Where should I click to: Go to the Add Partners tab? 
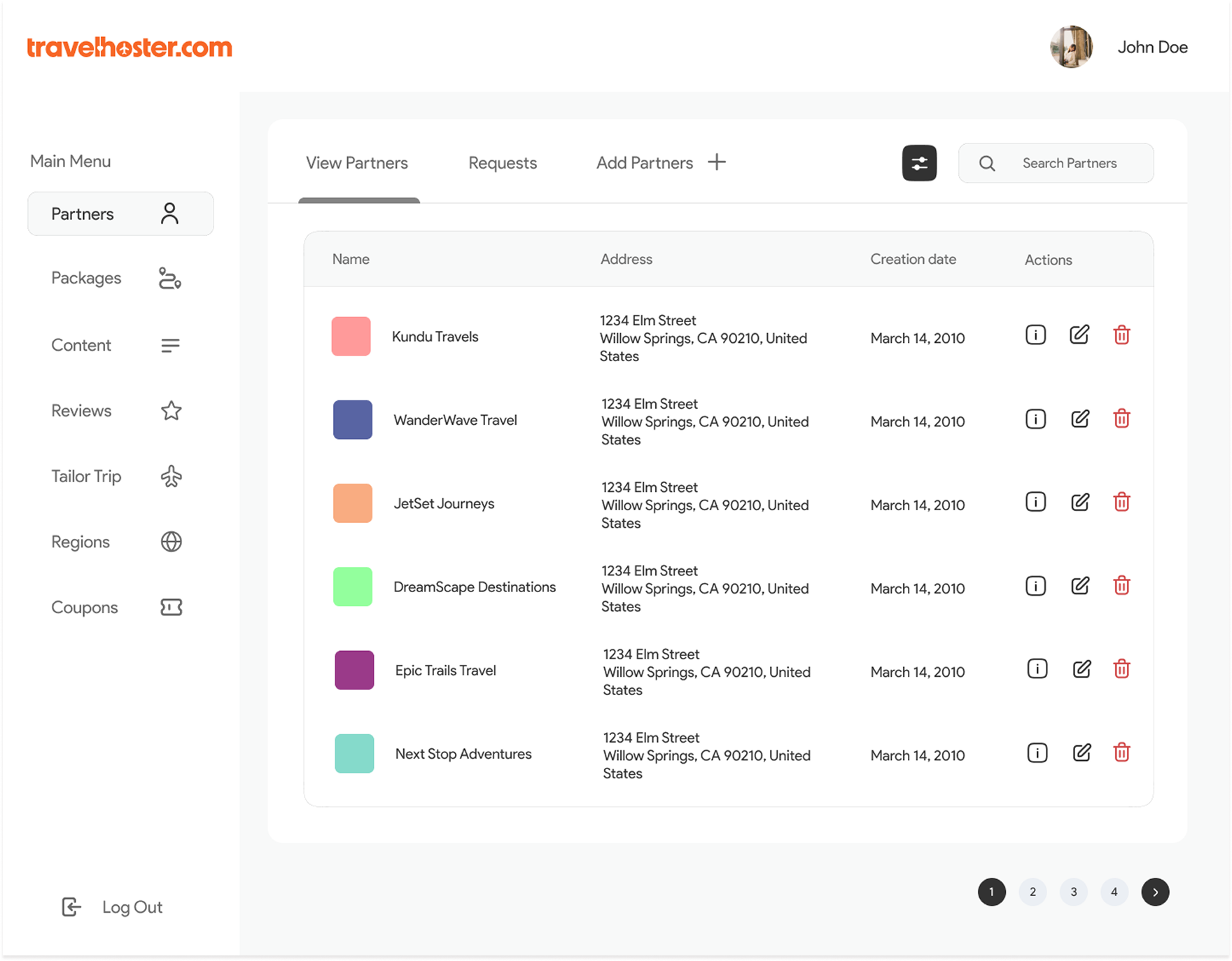[645, 163]
